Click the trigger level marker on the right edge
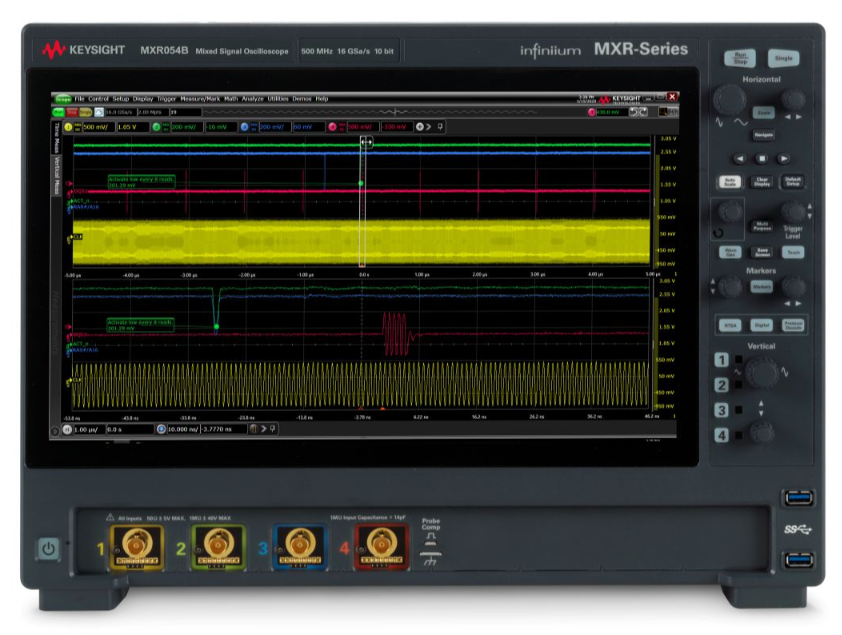 (x=655, y=200)
